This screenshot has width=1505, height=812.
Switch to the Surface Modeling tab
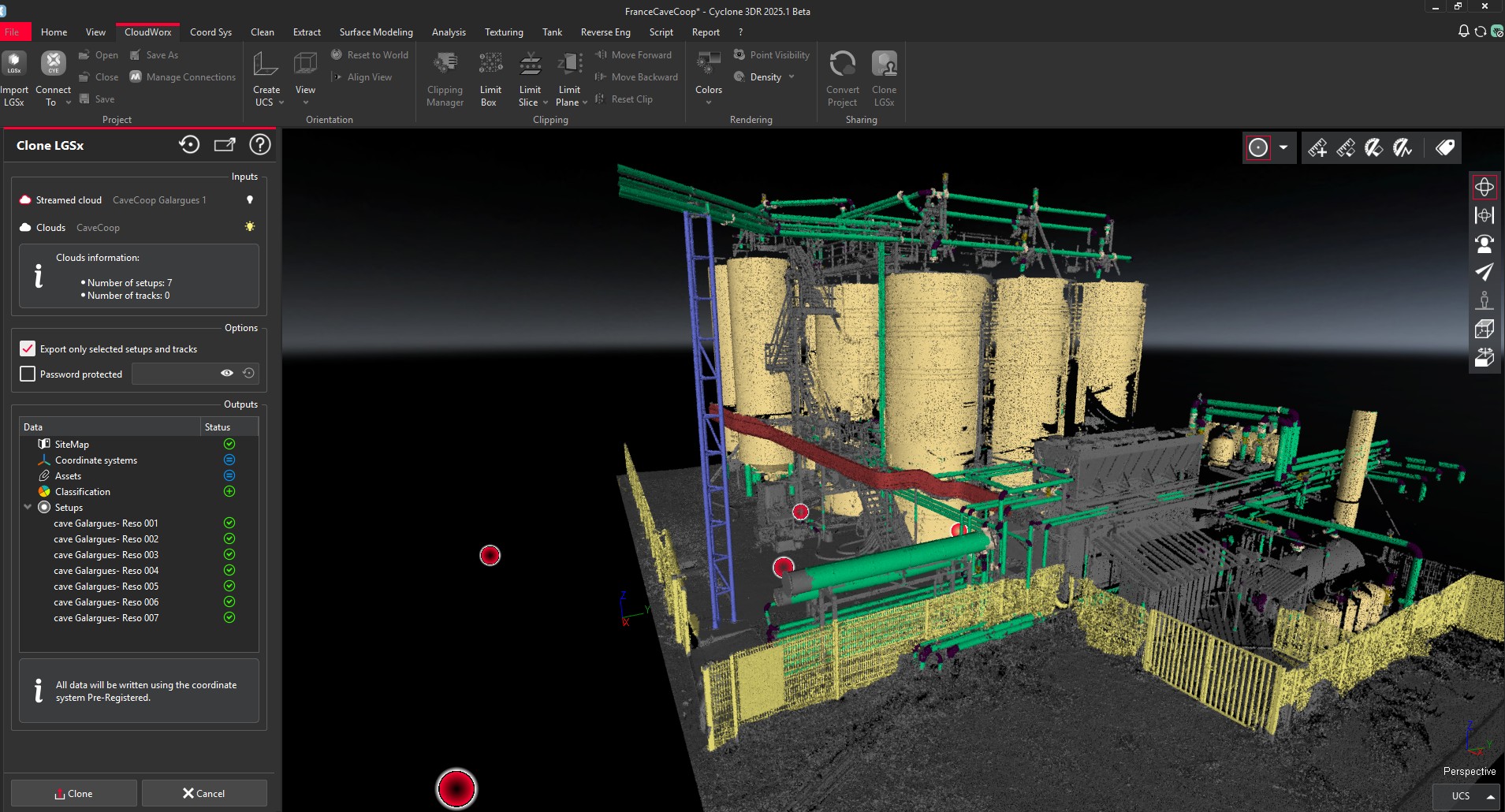pyautogui.click(x=376, y=32)
